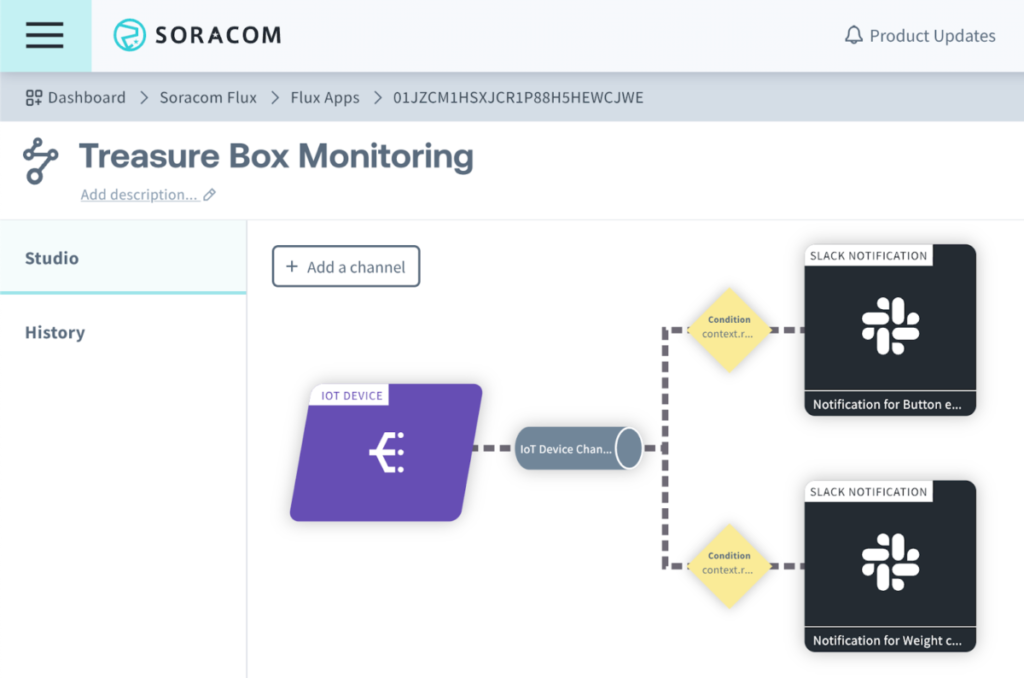Select the IoT Device Channel cylinder

tap(578, 449)
